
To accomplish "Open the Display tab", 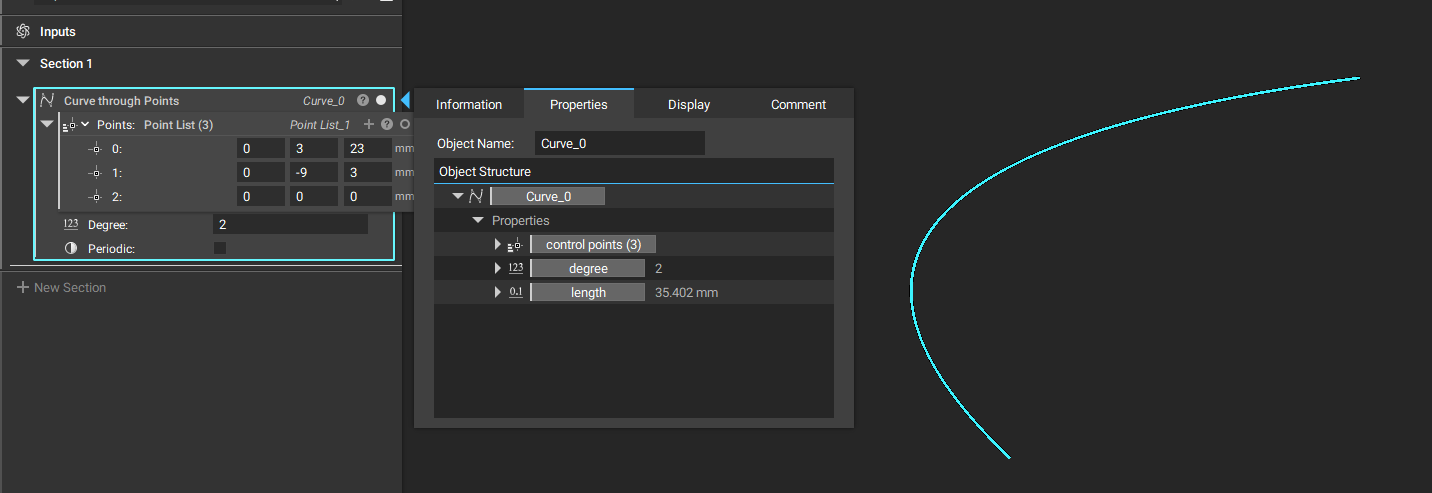I will pyautogui.click(x=689, y=104).
